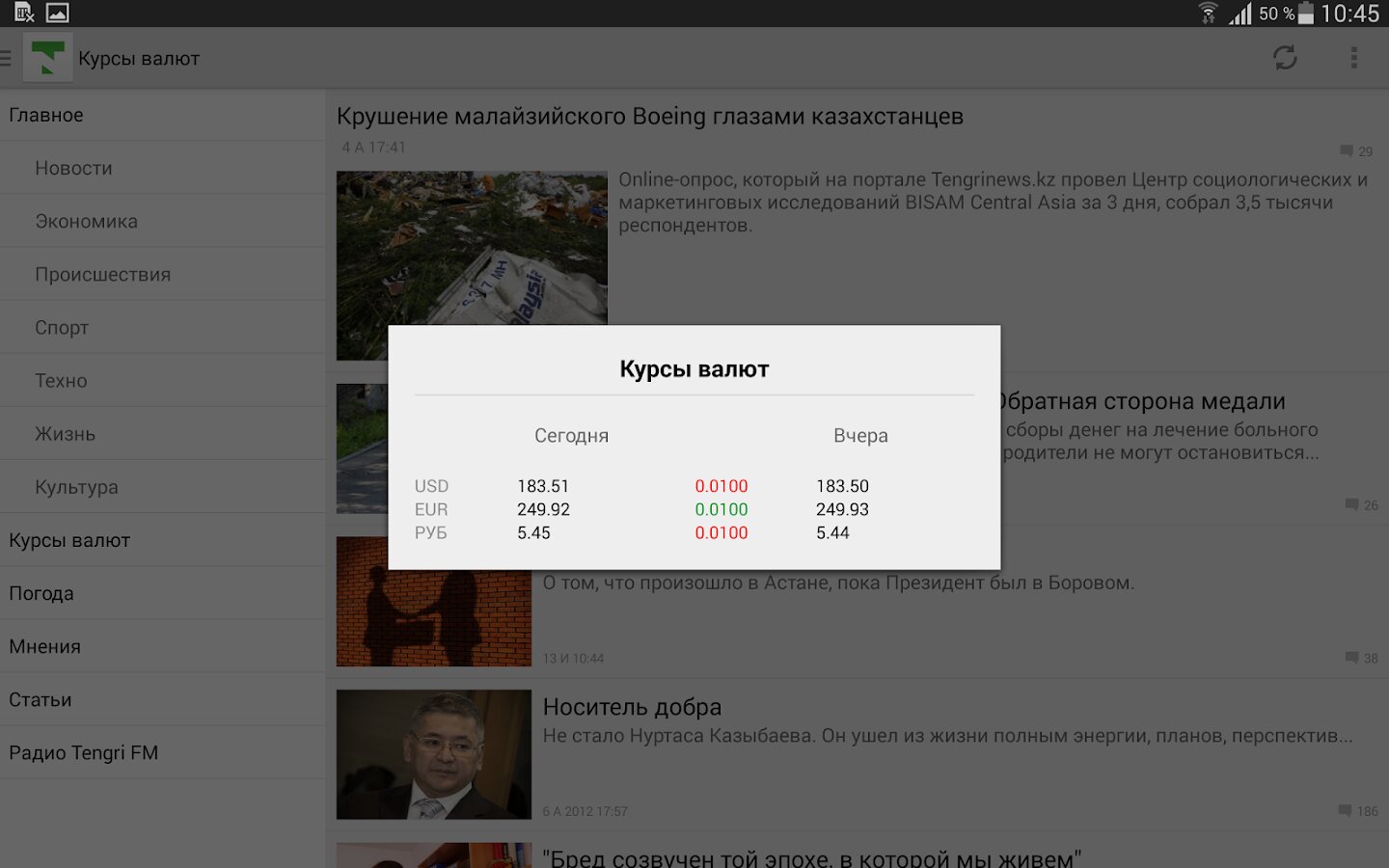
Task: Tap comment icon showing 186 comments
Action: click(x=1346, y=811)
